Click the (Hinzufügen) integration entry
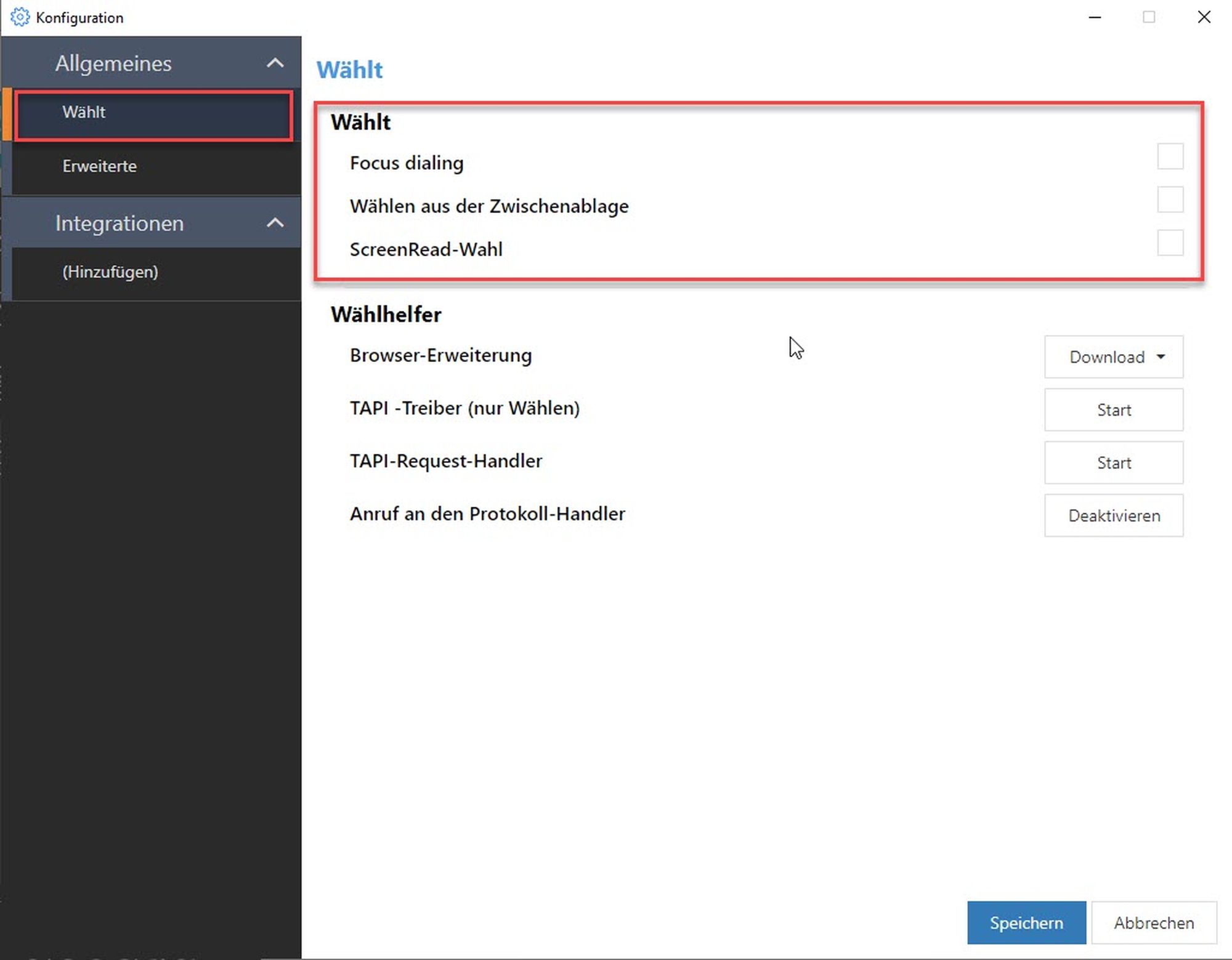 (110, 272)
